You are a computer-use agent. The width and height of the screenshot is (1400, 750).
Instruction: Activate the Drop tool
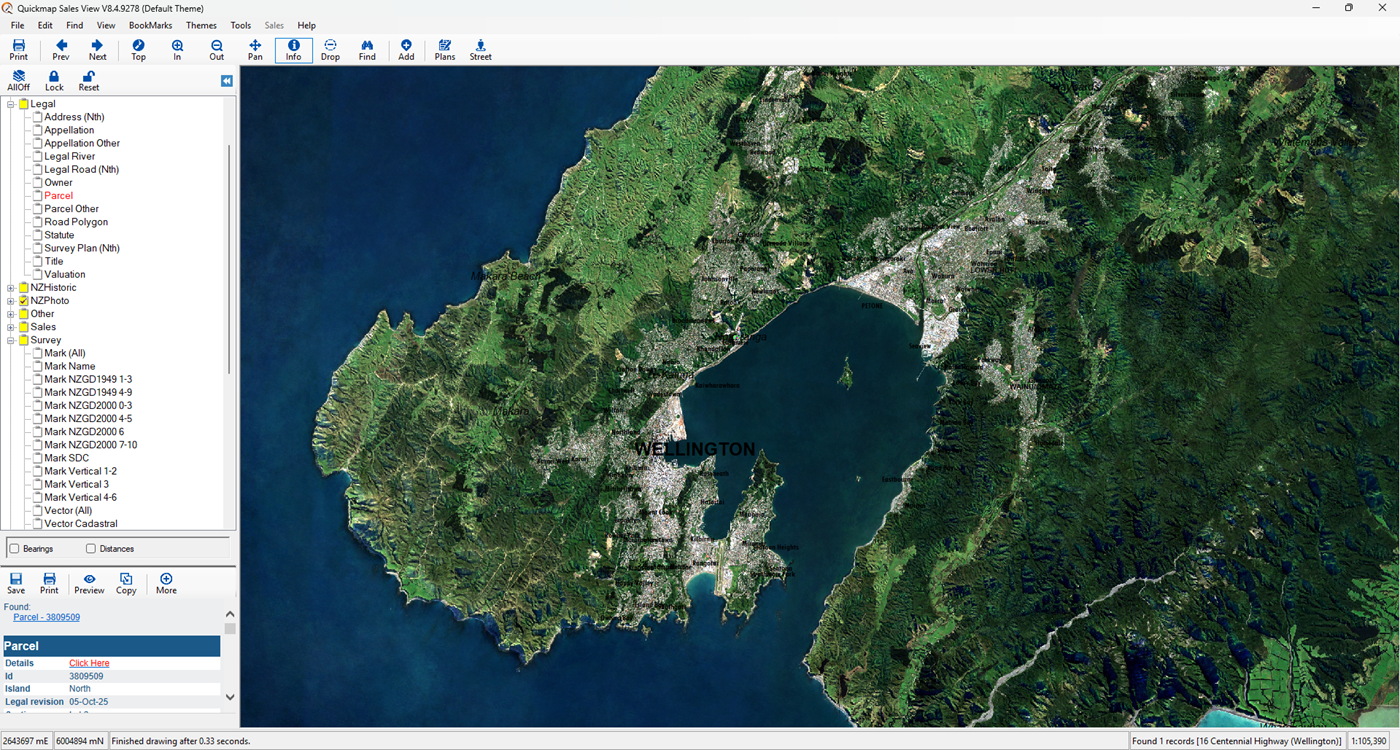coord(330,50)
